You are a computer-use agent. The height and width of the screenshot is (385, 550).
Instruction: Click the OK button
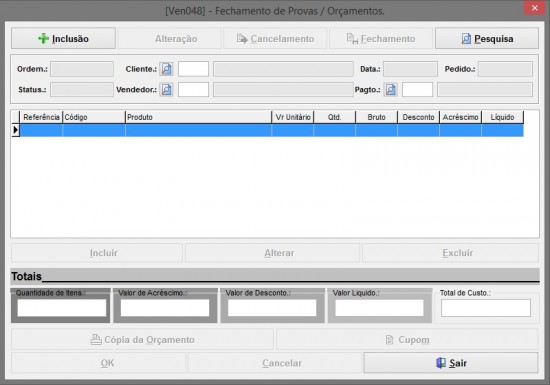pyautogui.click(x=98, y=363)
